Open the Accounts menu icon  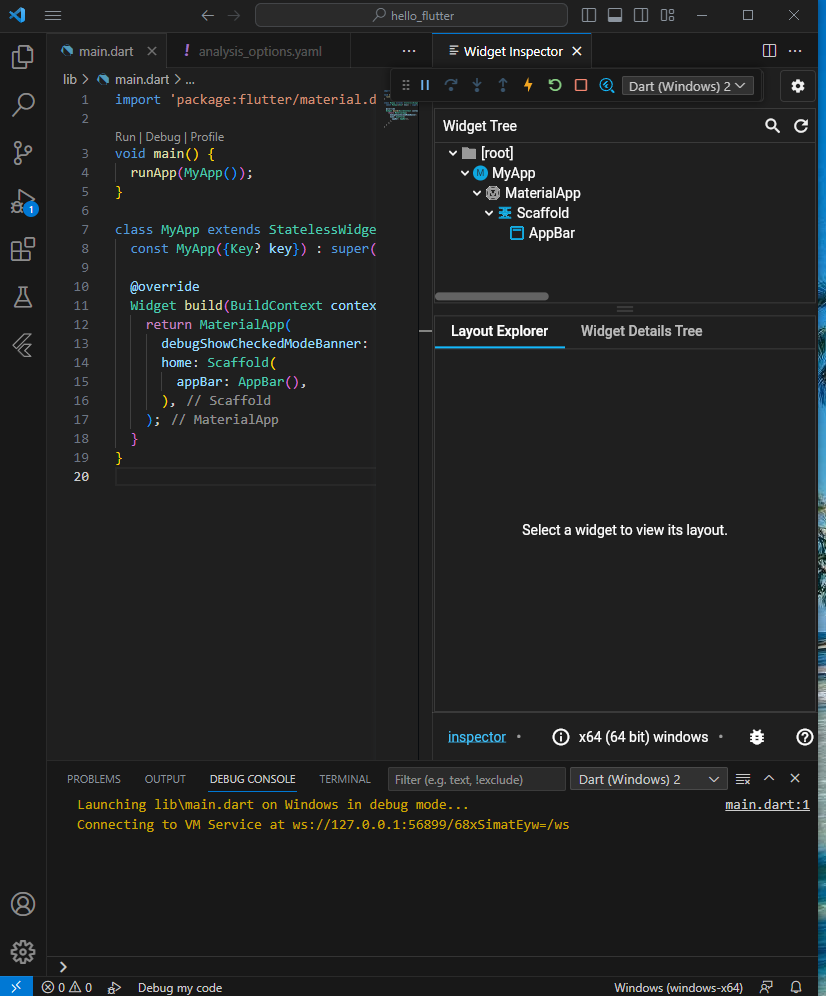(x=23, y=904)
